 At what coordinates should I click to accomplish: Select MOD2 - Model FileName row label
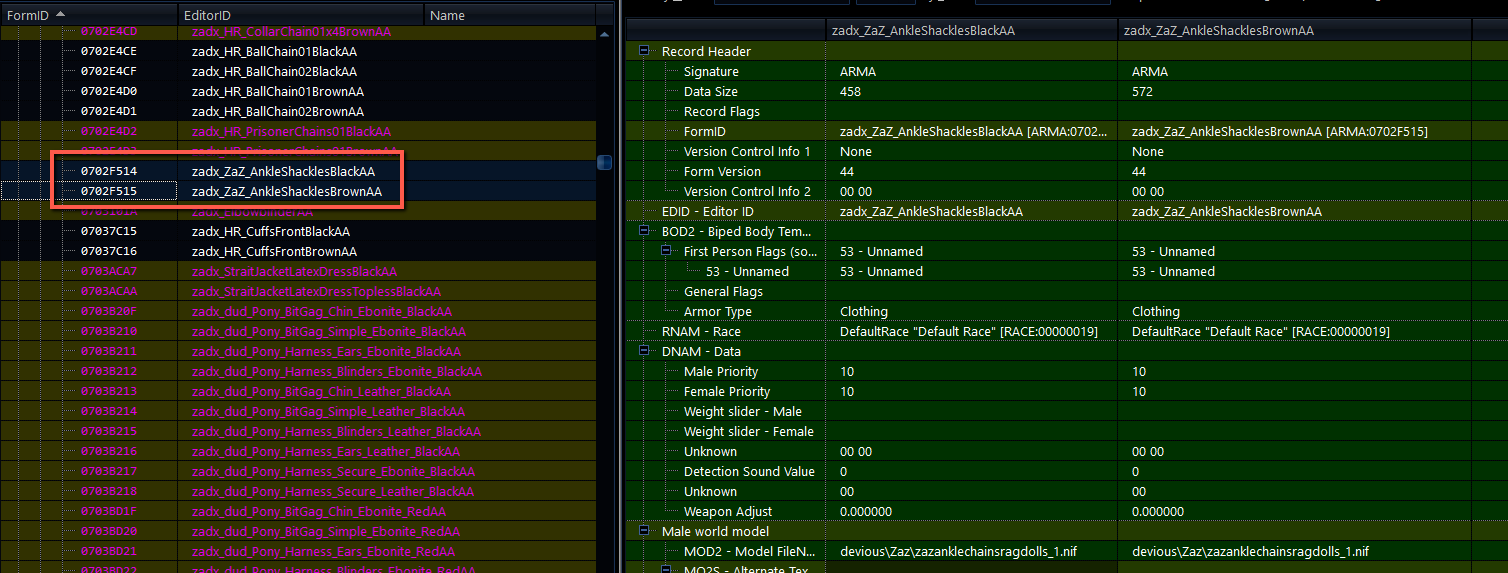(x=750, y=551)
